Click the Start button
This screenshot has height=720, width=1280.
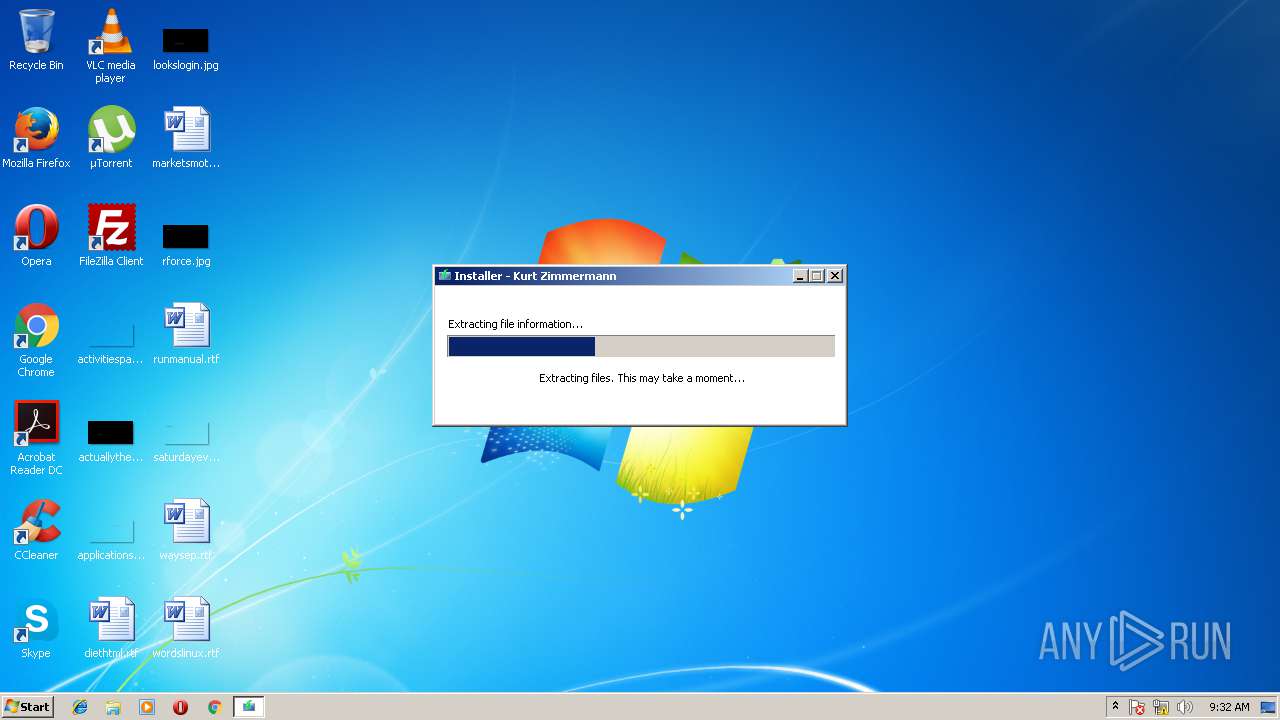(x=27, y=707)
